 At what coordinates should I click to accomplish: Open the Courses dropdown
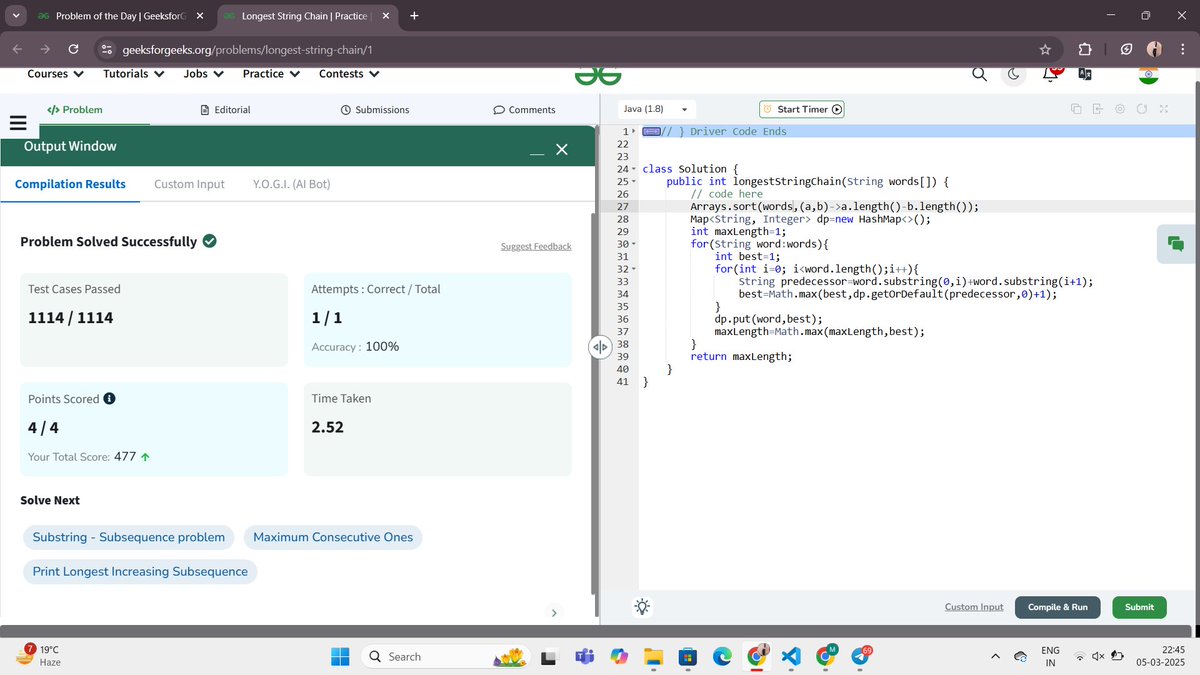pos(55,73)
